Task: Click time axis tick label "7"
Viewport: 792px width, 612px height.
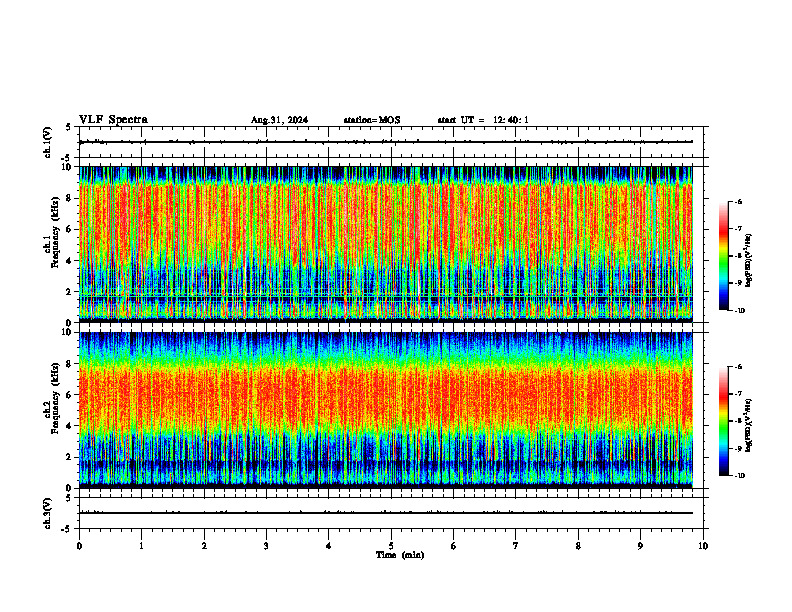Action: point(516,546)
